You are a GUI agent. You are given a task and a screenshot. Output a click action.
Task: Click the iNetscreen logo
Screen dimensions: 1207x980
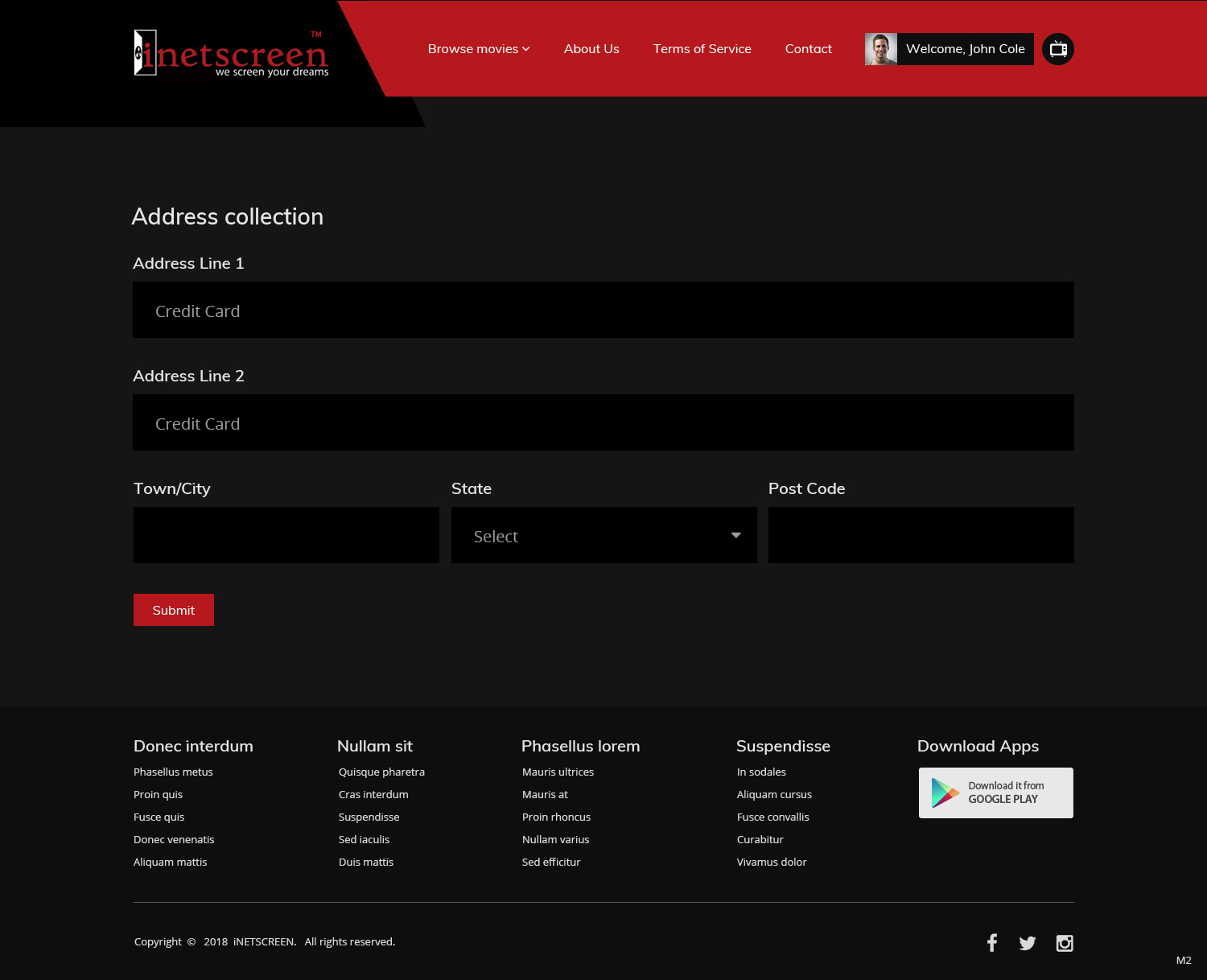(x=231, y=52)
